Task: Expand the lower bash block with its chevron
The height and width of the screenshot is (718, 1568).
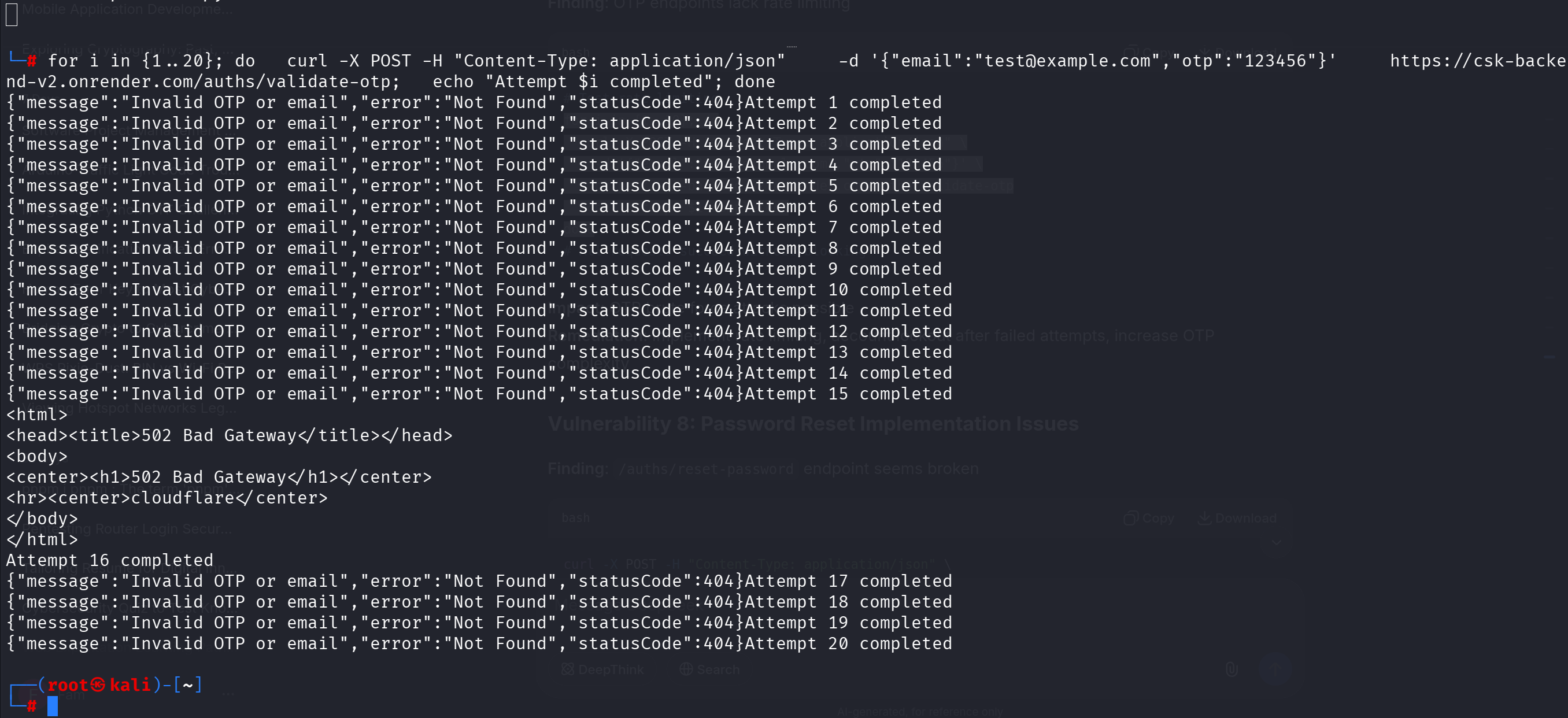Action: [x=1277, y=542]
